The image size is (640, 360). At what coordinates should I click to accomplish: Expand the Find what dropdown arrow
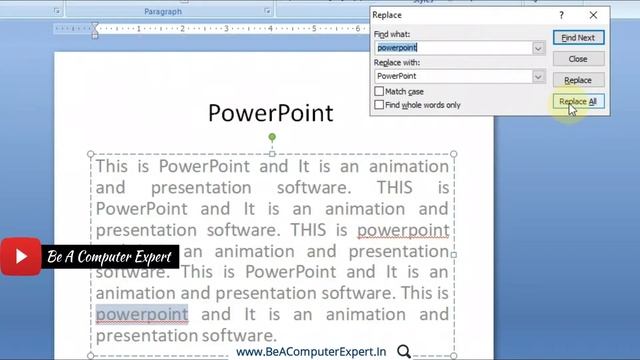pyautogui.click(x=538, y=48)
